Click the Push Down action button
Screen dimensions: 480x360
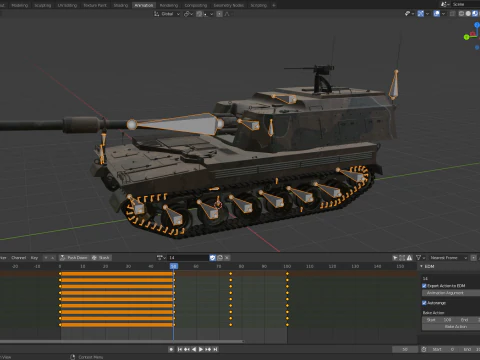pyautogui.click(x=74, y=258)
